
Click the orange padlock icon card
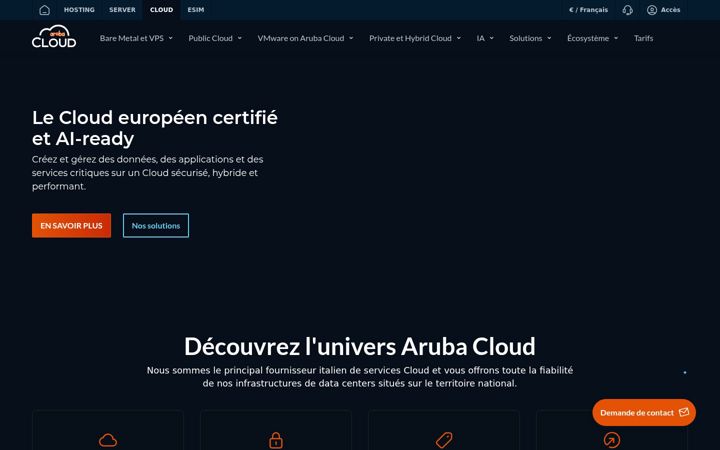coord(276,440)
